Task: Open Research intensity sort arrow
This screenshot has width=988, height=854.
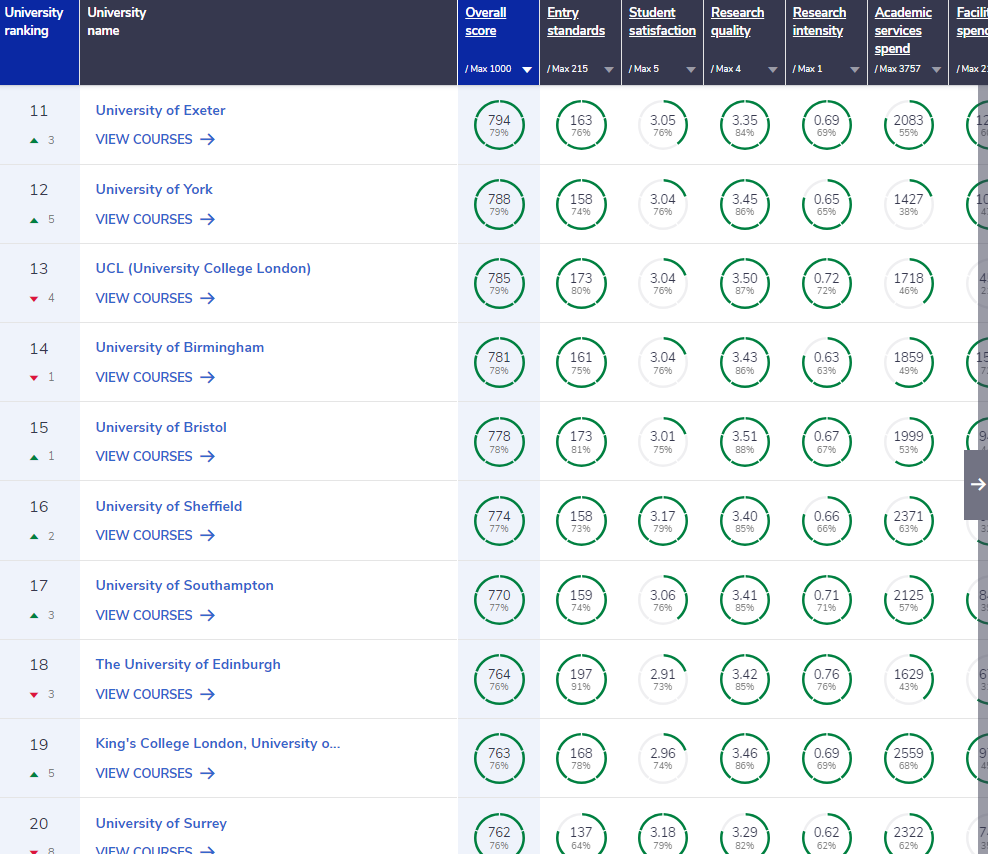Action: (x=854, y=70)
